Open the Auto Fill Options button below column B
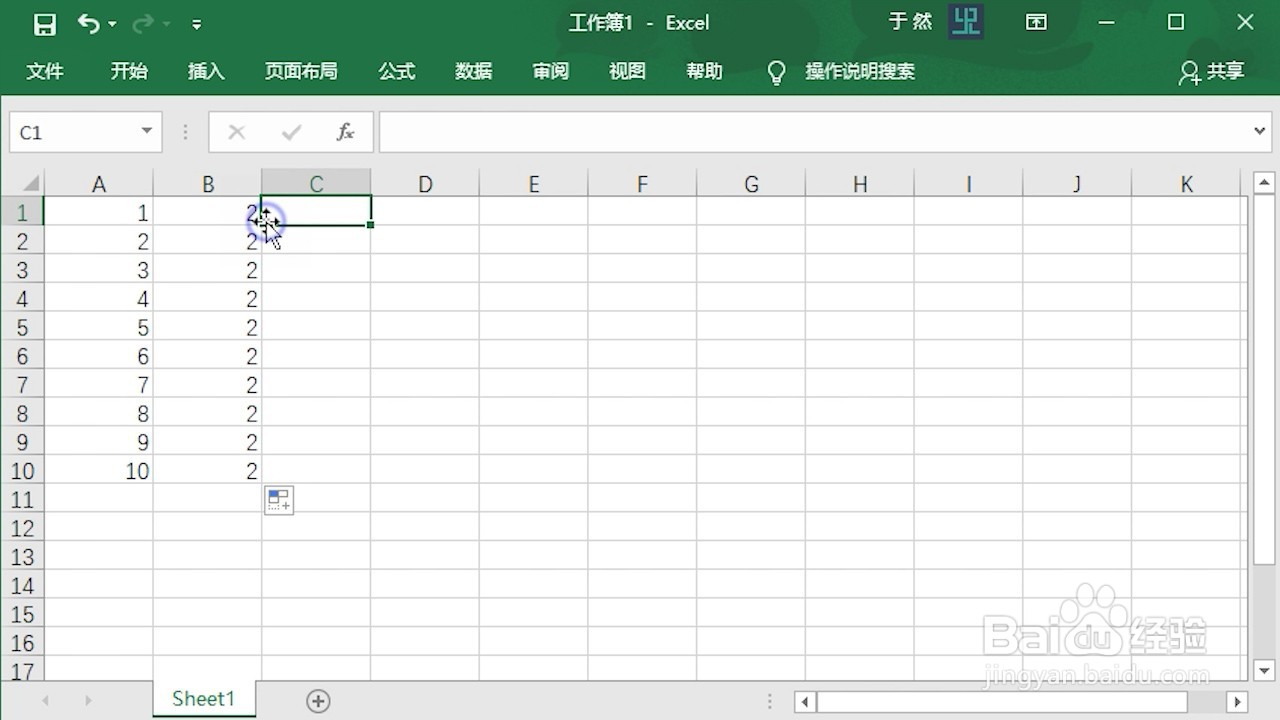 [x=278, y=500]
